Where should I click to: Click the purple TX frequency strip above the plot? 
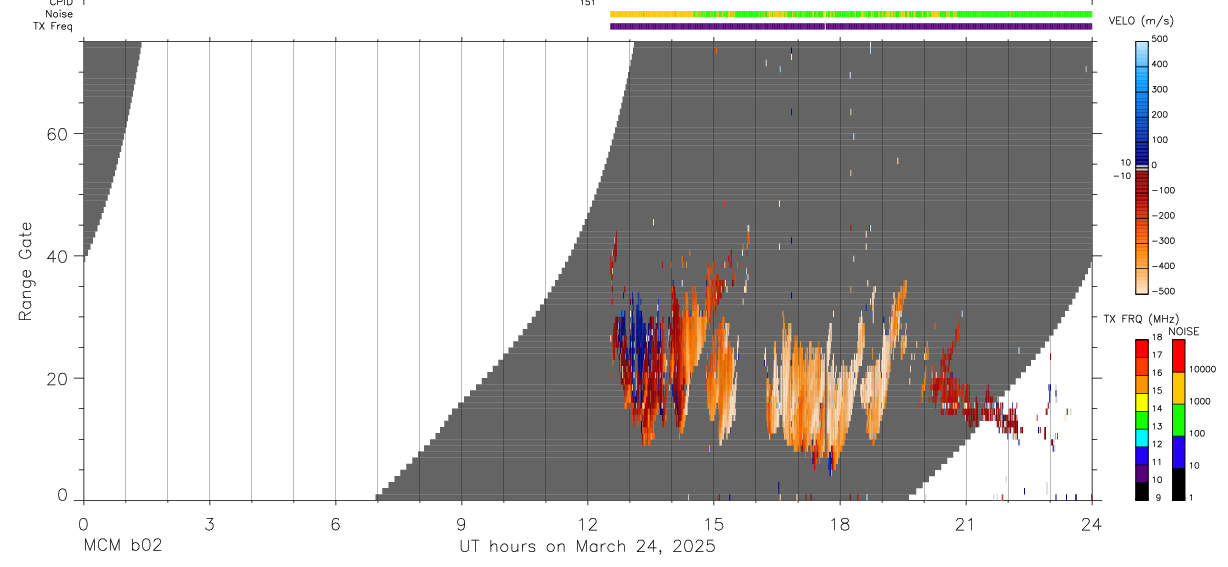851,26
